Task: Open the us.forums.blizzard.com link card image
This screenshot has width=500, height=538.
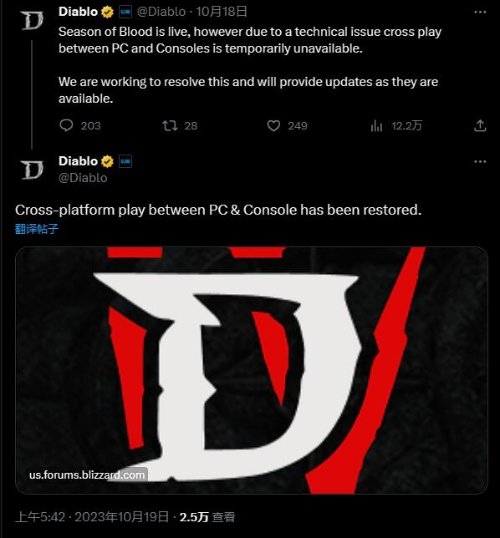Action: tap(251, 370)
